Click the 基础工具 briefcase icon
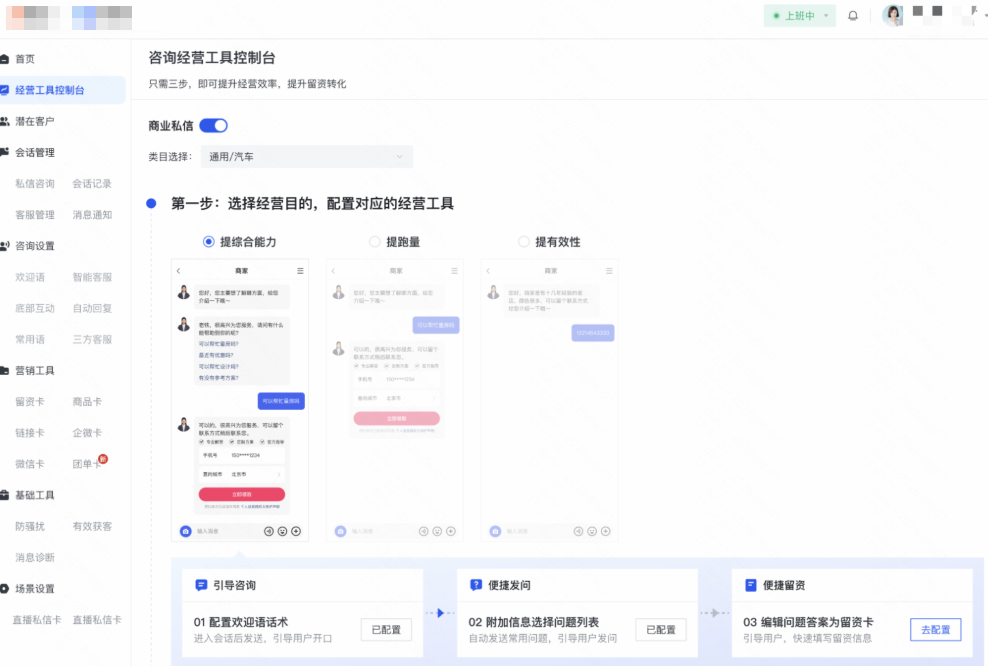The image size is (988, 666). [4, 495]
